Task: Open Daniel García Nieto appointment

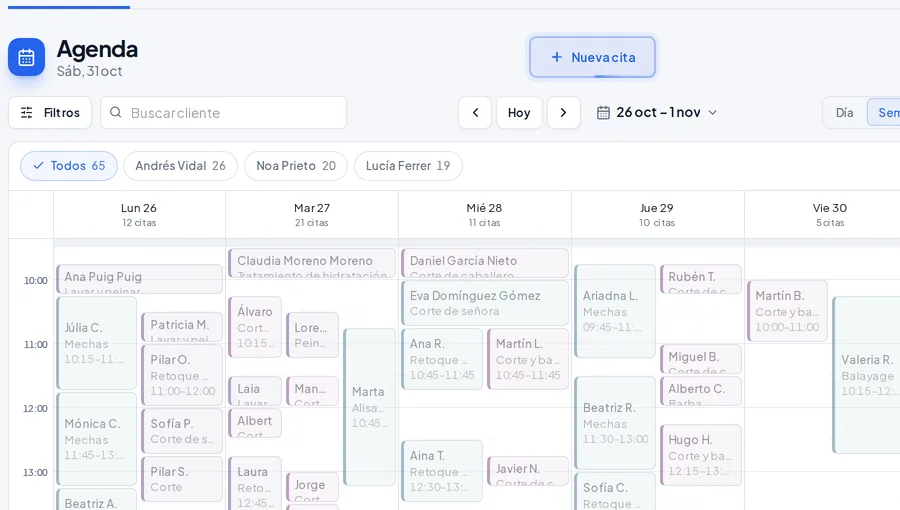Action: pos(485,263)
